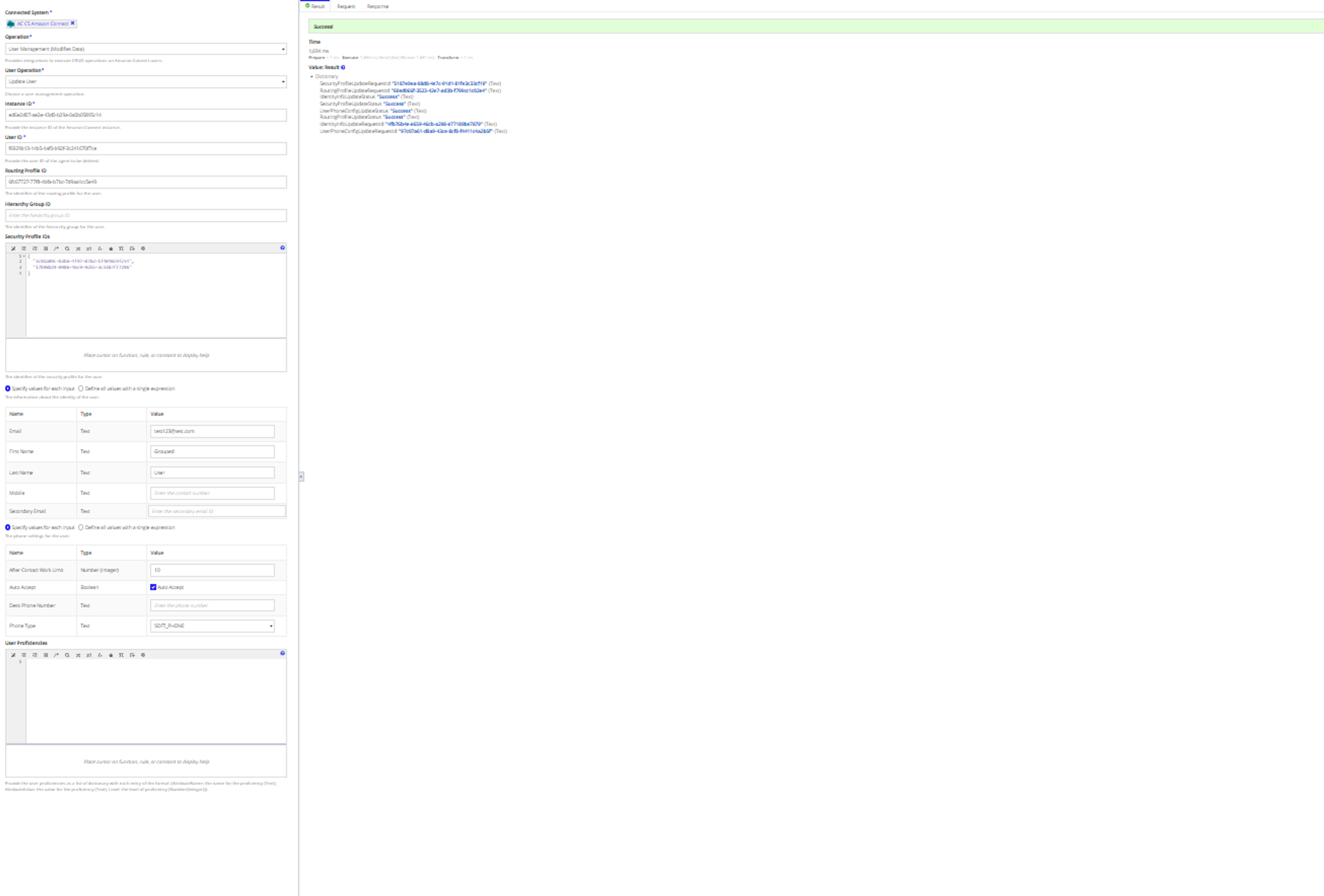The image size is (1324, 896).
Task: Click arrow-box icon in Security Profile IDs toolbar
Action: coord(132,248)
